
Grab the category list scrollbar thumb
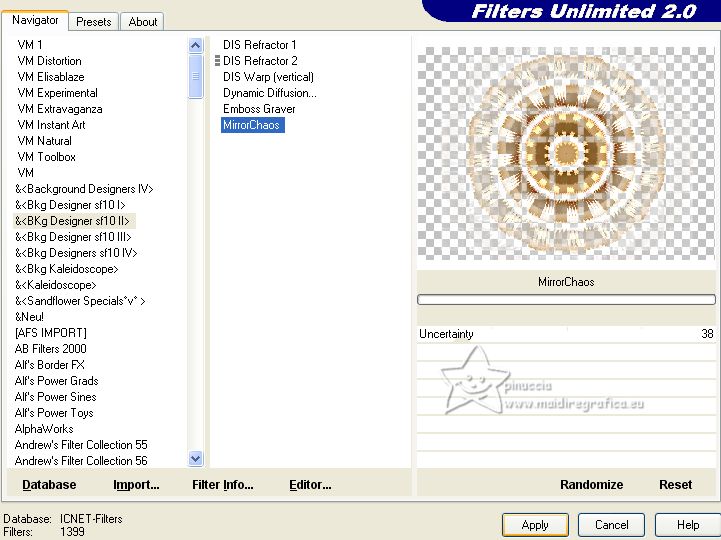point(195,76)
